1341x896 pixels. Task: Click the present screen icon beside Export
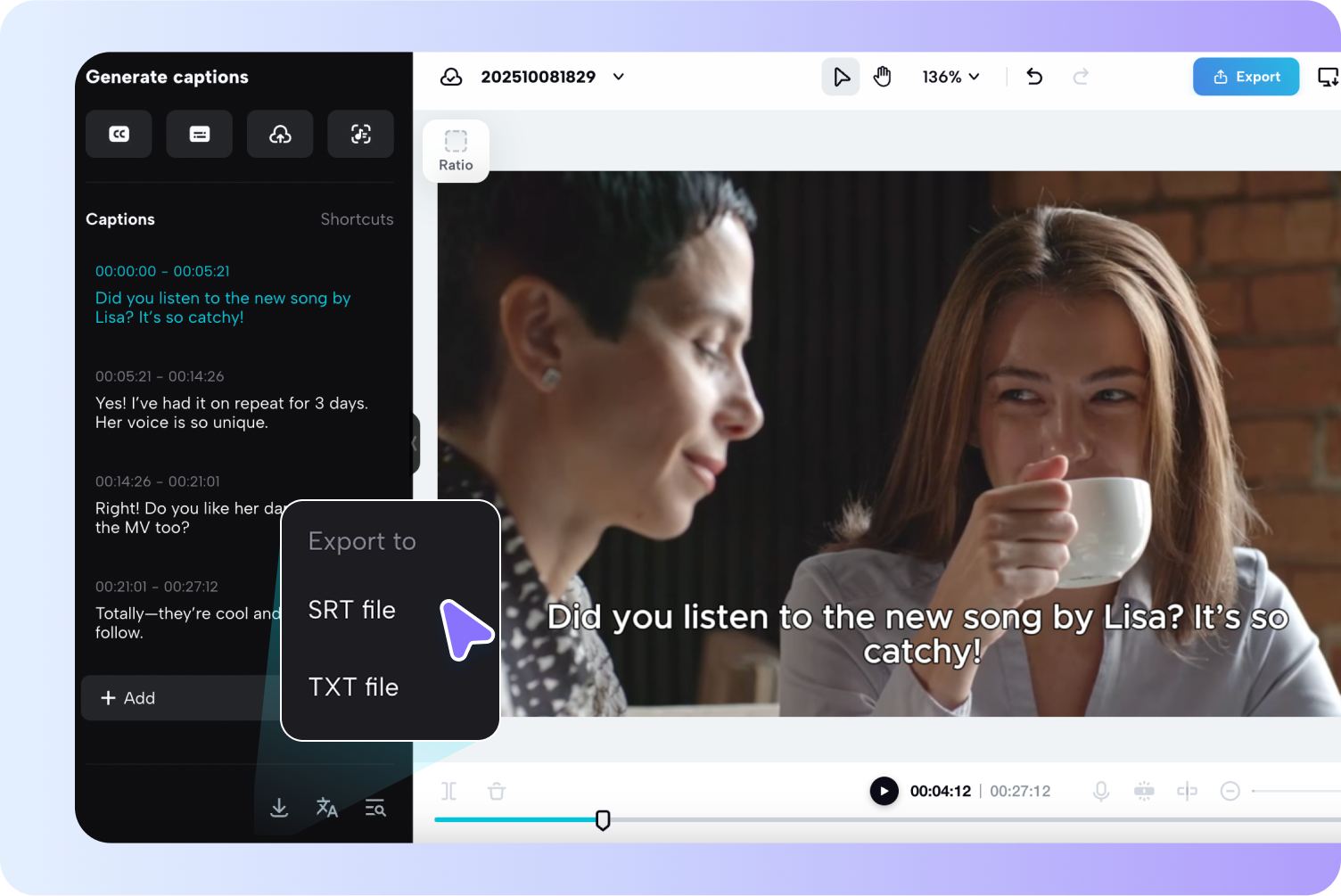coord(1328,77)
